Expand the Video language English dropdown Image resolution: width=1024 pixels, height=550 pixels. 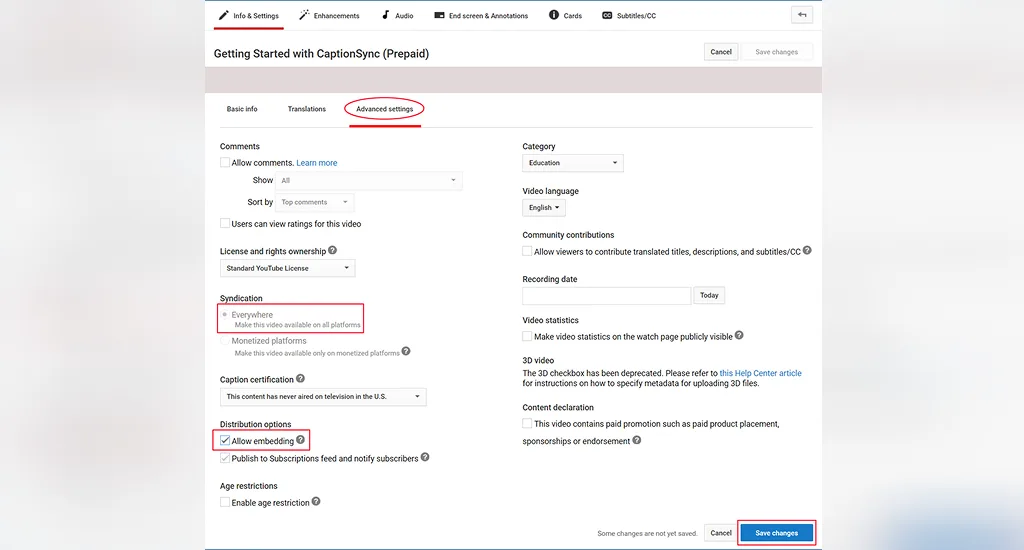pos(544,208)
